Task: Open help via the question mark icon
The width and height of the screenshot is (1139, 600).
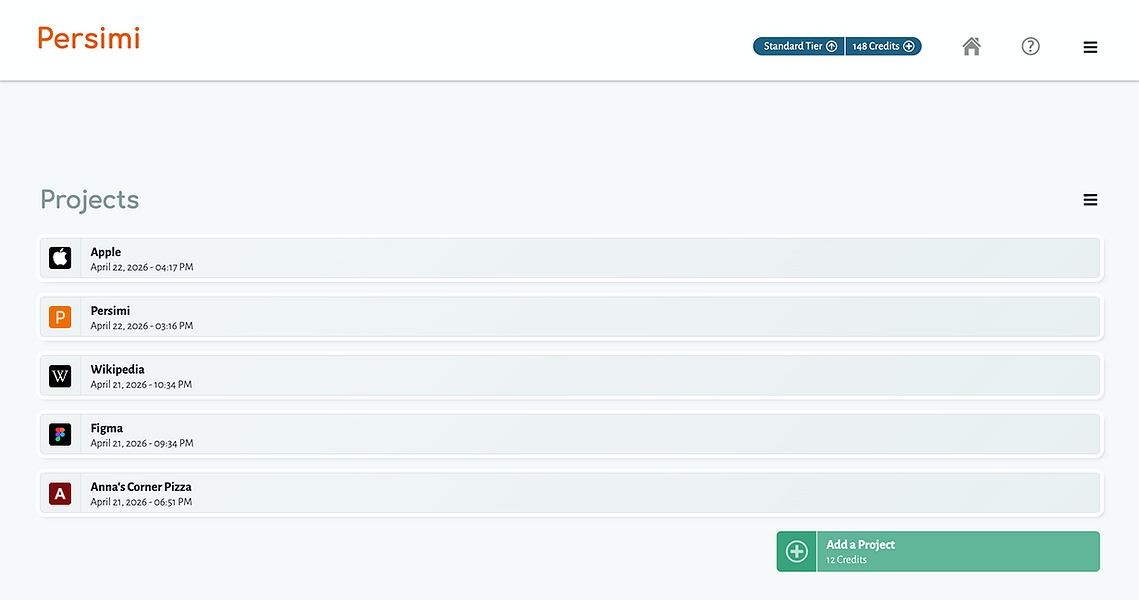Action: (1030, 46)
